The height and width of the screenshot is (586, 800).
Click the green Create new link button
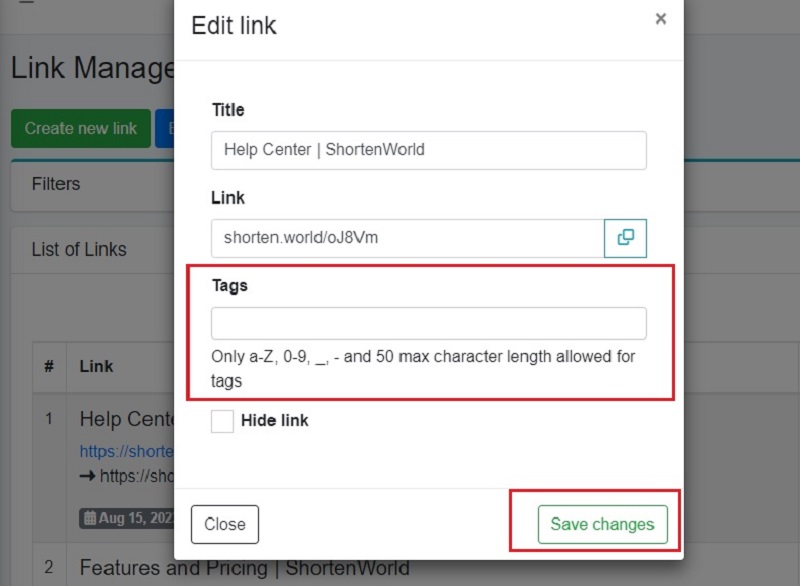81,129
